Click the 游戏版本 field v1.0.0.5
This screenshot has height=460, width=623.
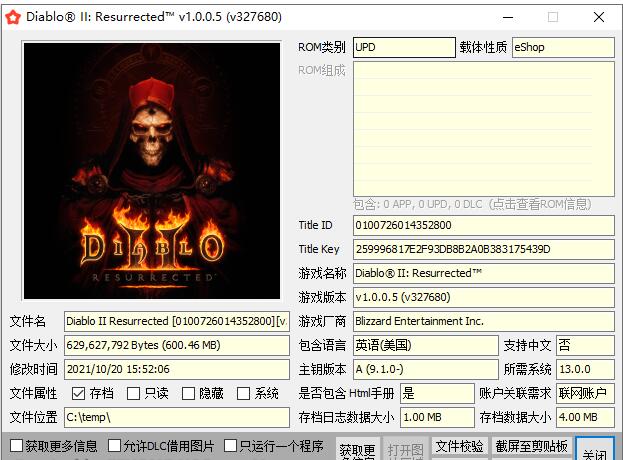click(x=484, y=297)
